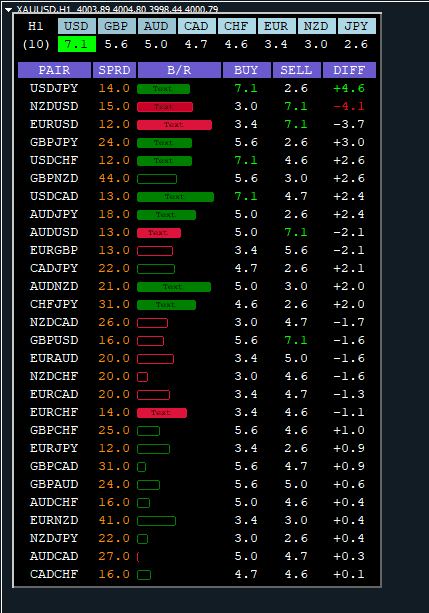Select the AUDUSD pair name
This screenshot has width=429, height=613.
tap(54, 232)
